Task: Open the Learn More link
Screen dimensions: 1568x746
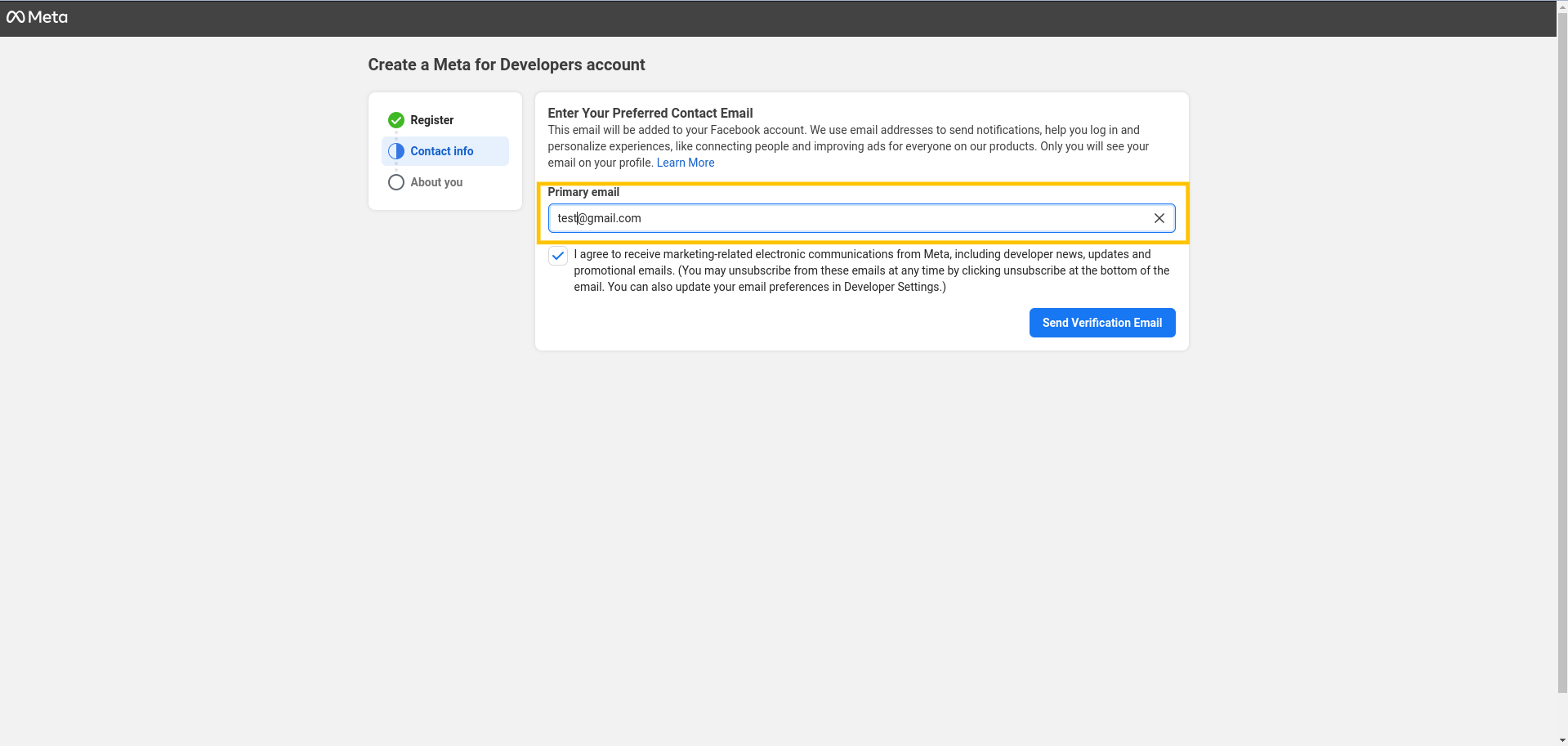Action: click(686, 163)
